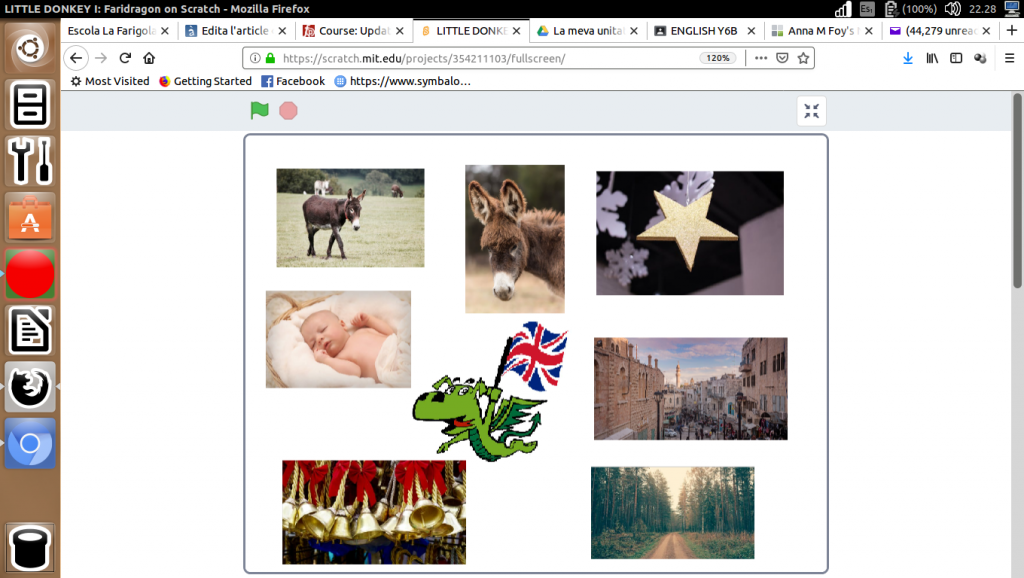1024x578 pixels.
Task: Open the Downloads arrow in toolbar
Action: click(x=908, y=58)
